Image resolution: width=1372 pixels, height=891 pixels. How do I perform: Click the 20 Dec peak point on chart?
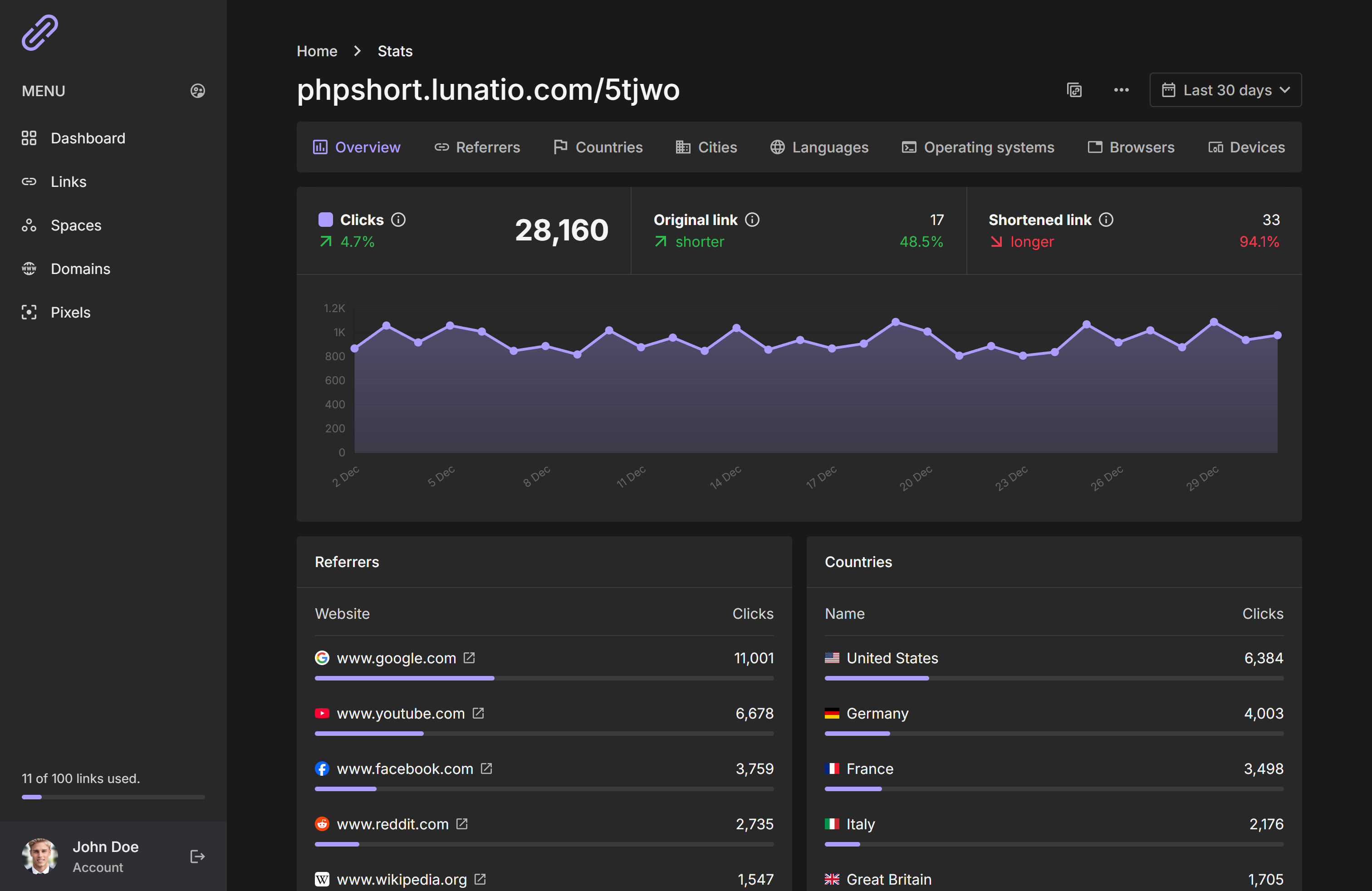pyautogui.click(x=895, y=322)
